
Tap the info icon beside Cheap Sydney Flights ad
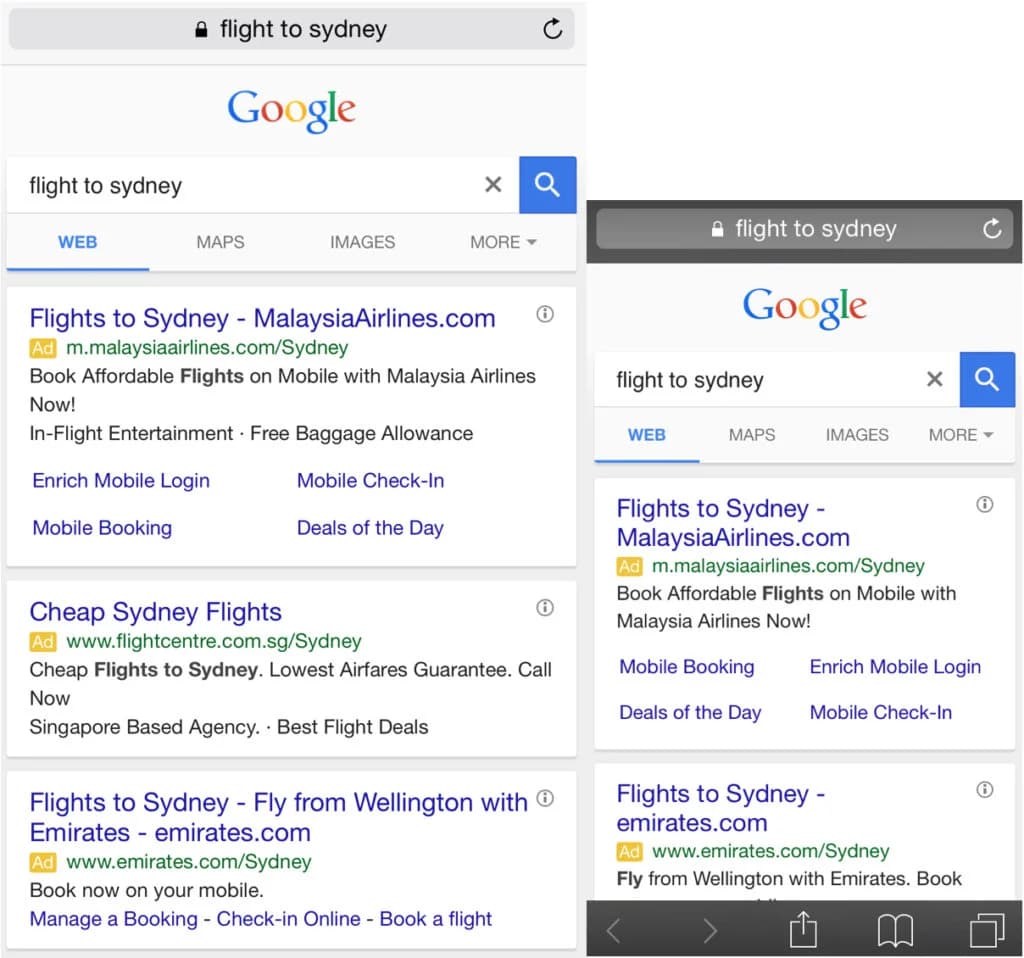pyautogui.click(x=545, y=607)
